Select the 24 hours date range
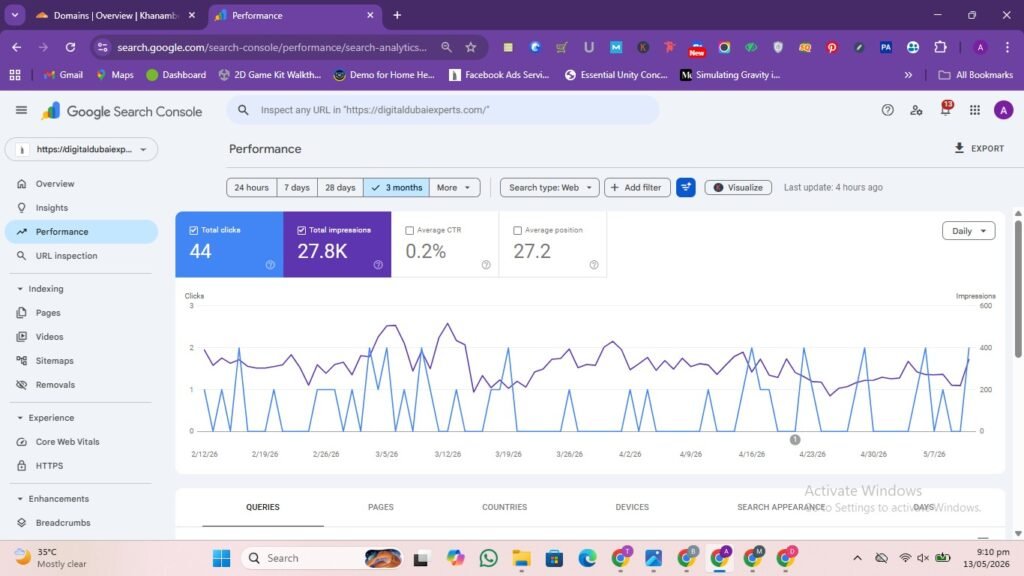 251,187
